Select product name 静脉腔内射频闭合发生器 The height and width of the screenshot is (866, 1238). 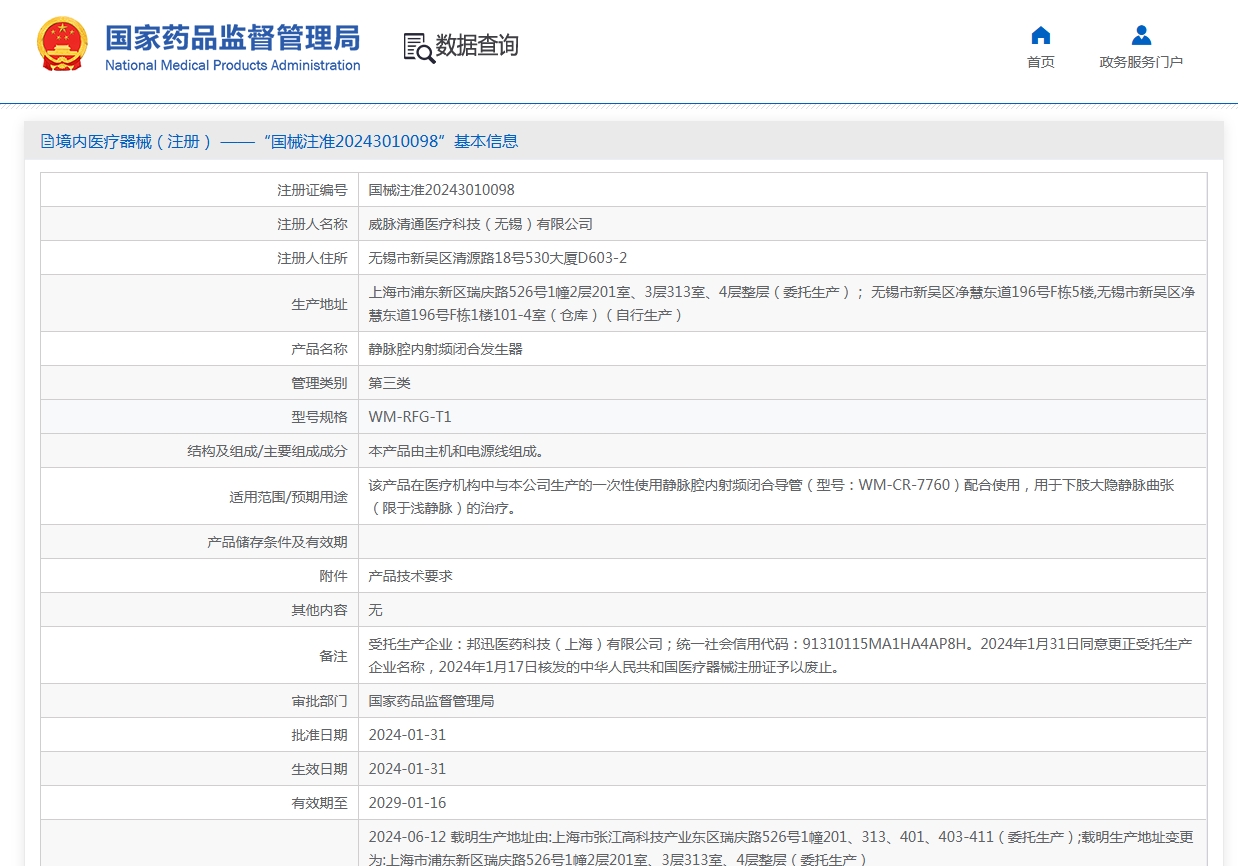[x=445, y=349]
